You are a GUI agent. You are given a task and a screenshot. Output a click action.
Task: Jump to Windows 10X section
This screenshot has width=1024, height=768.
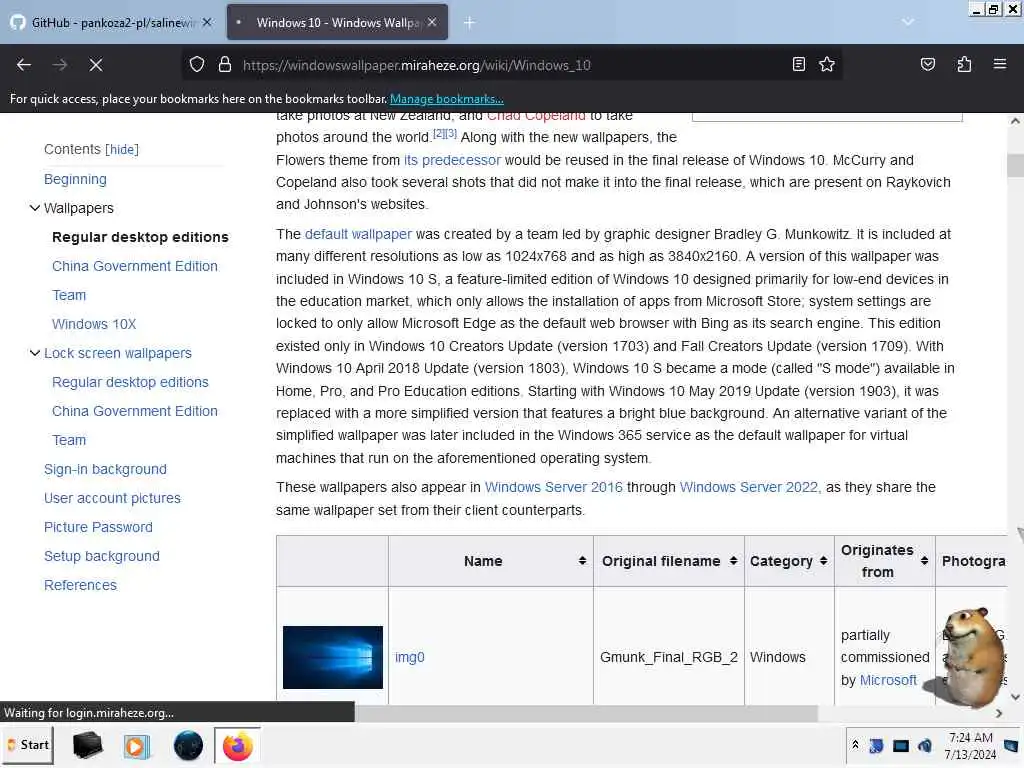(x=94, y=324)
